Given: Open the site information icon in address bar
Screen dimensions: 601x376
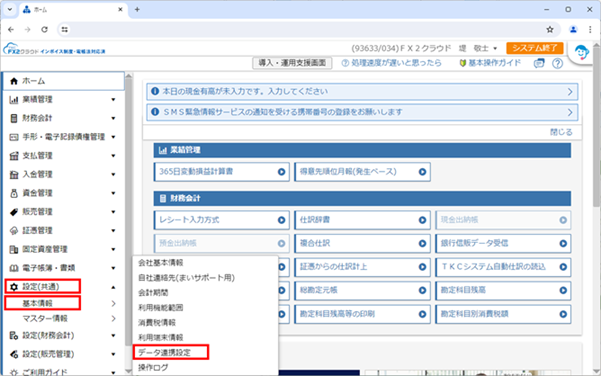Looking at the screenshot, I should 64,30.
